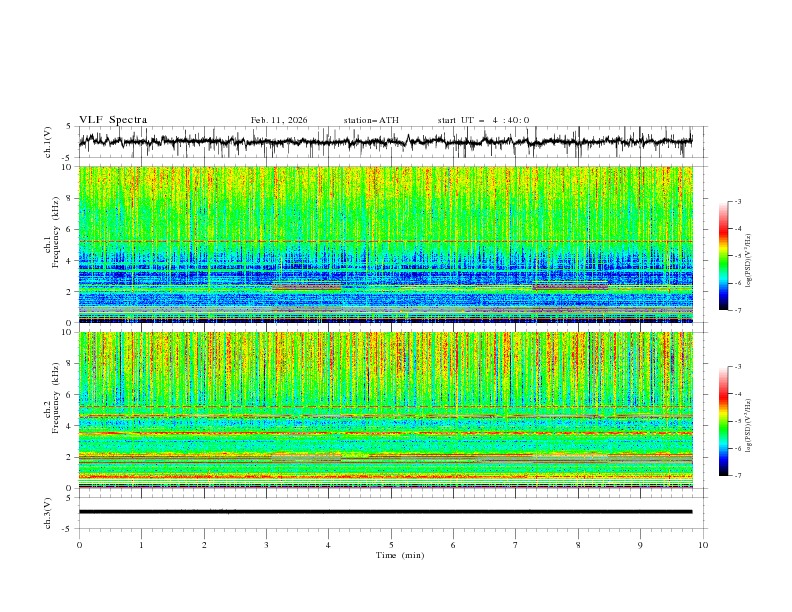The height and width of the screenshot is (612, 792).
Task: Click the ch.1(V) axis "5" tick label
Action: (69, 126)
